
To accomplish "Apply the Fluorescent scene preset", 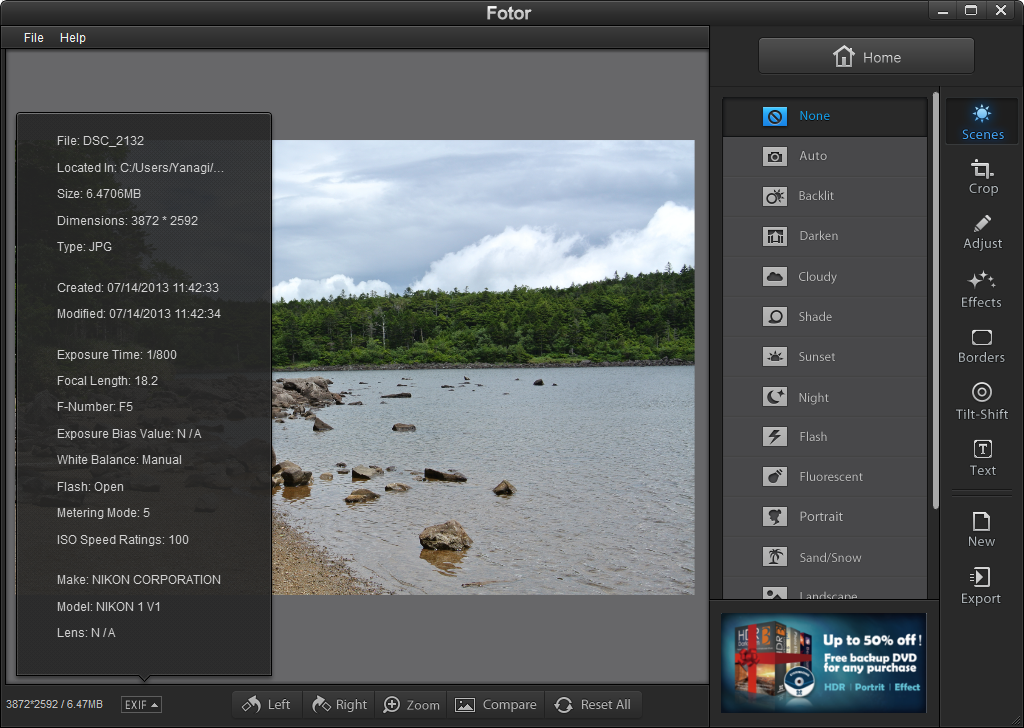I will coord(825,477).
